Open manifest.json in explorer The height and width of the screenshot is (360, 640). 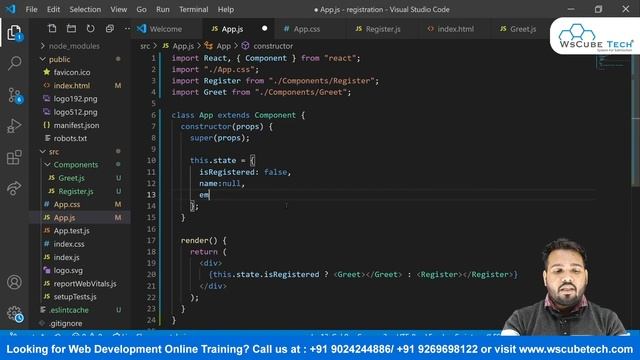76,125
